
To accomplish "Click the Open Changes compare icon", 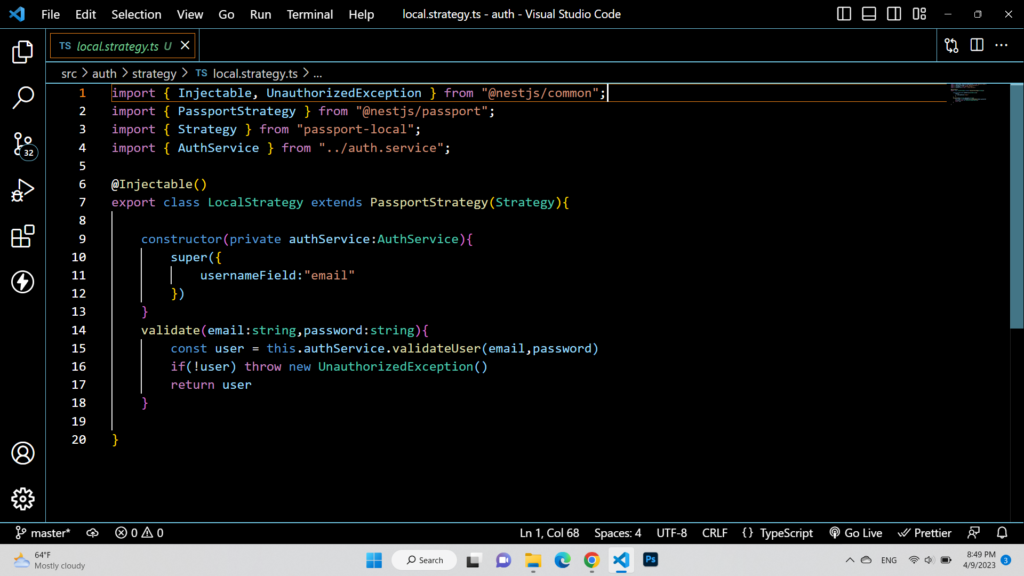I will click(952, 45).
